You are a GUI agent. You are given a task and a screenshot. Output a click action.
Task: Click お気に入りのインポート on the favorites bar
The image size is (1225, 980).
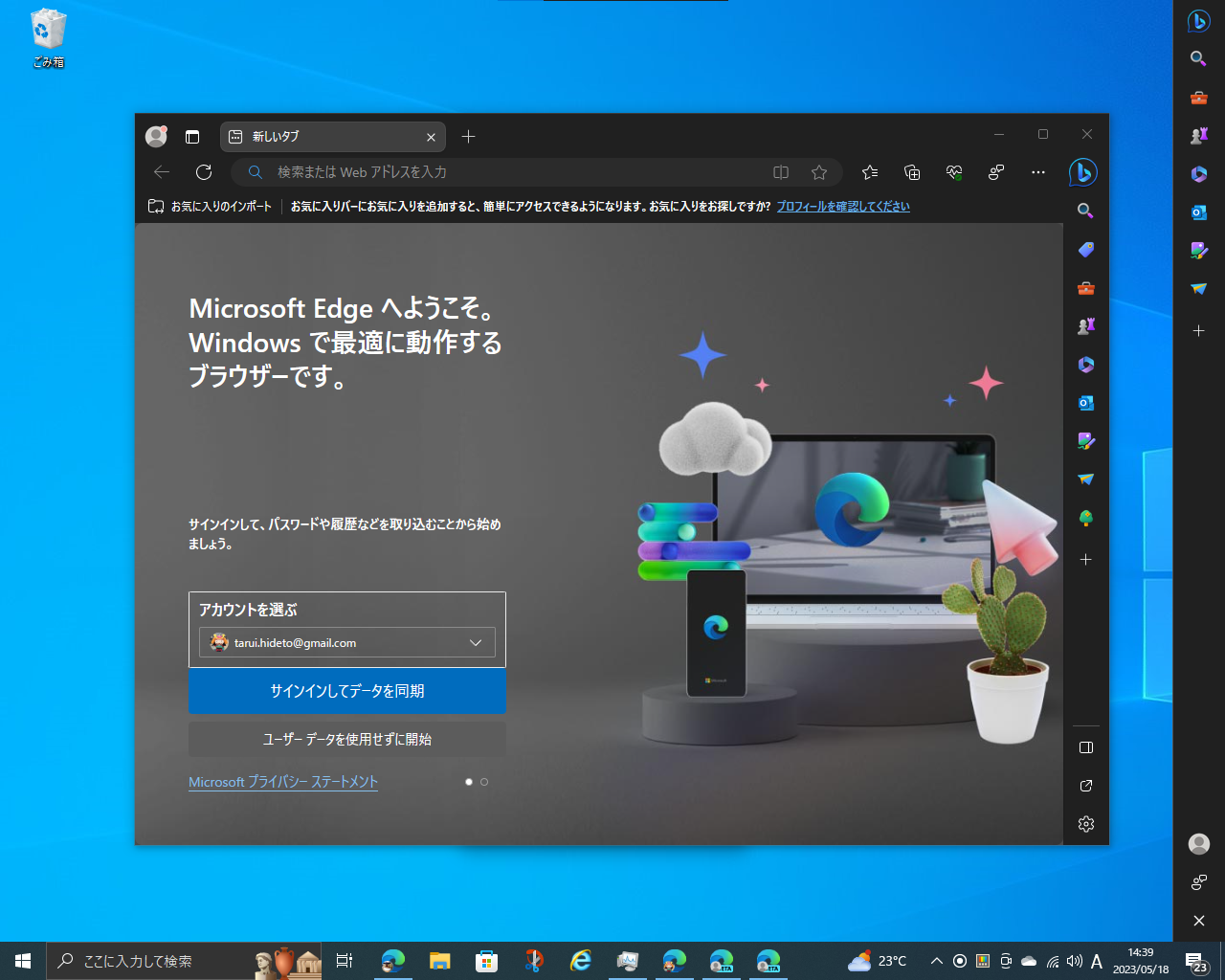[x=210, y=206]
